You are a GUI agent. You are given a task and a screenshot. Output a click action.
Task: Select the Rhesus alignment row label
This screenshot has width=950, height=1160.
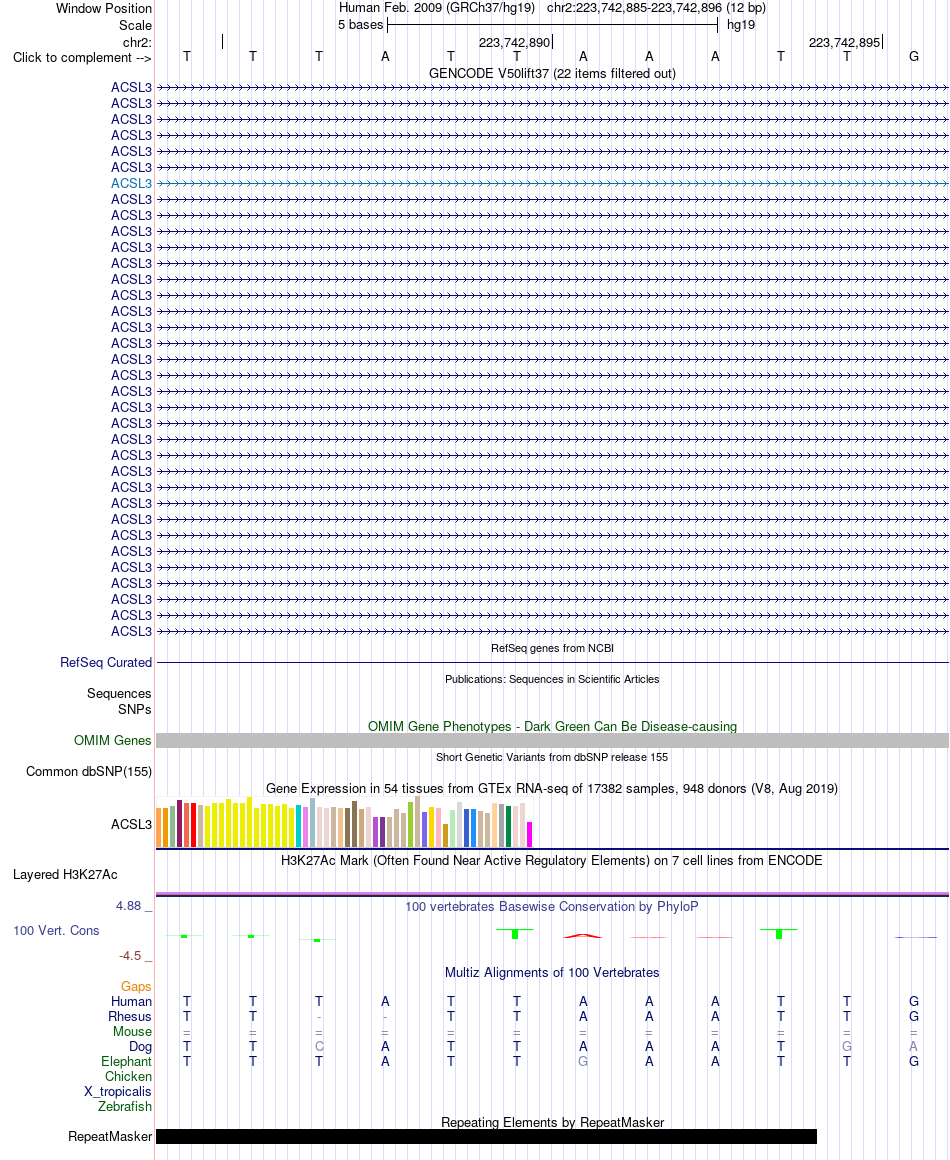coord(130,1016)
